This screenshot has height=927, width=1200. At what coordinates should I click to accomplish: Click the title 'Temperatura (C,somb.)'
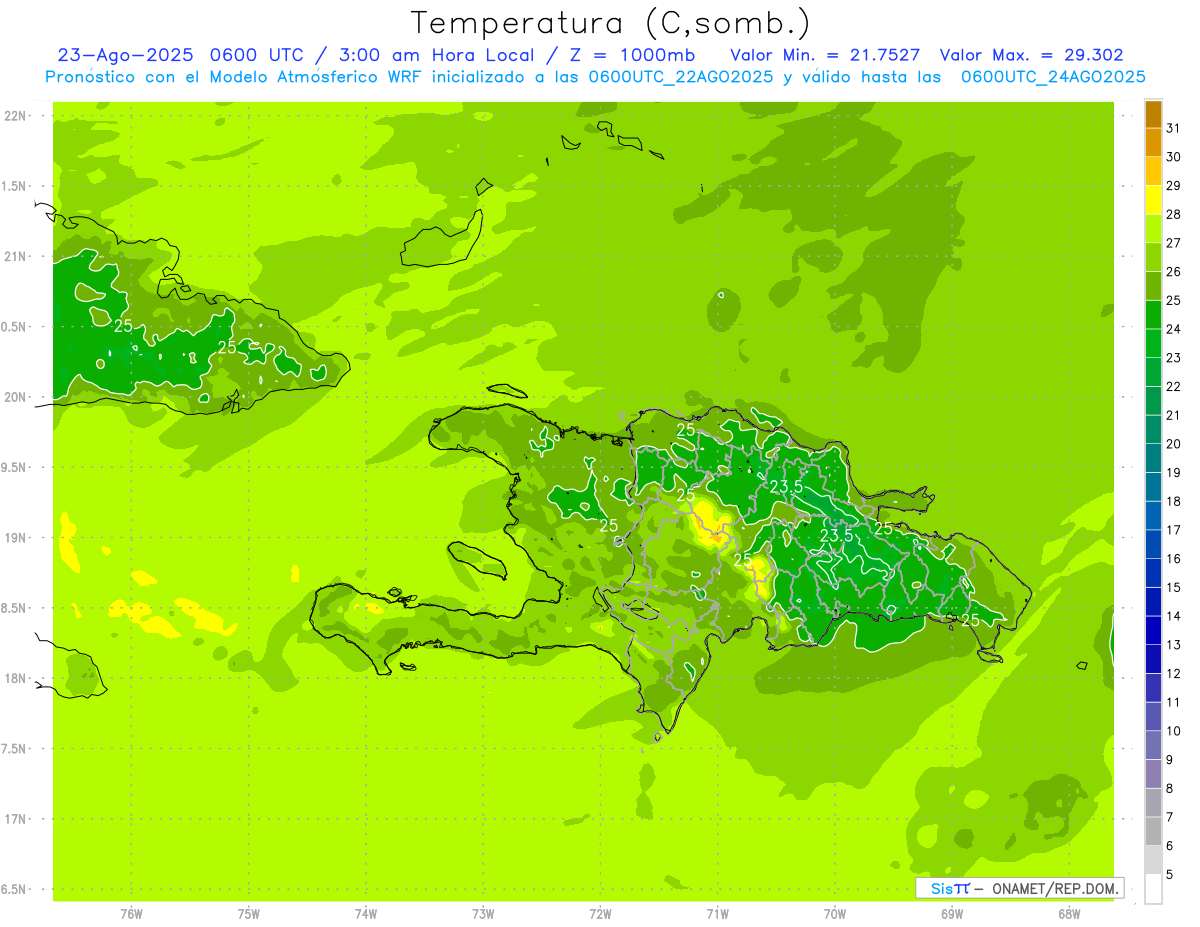610,24
